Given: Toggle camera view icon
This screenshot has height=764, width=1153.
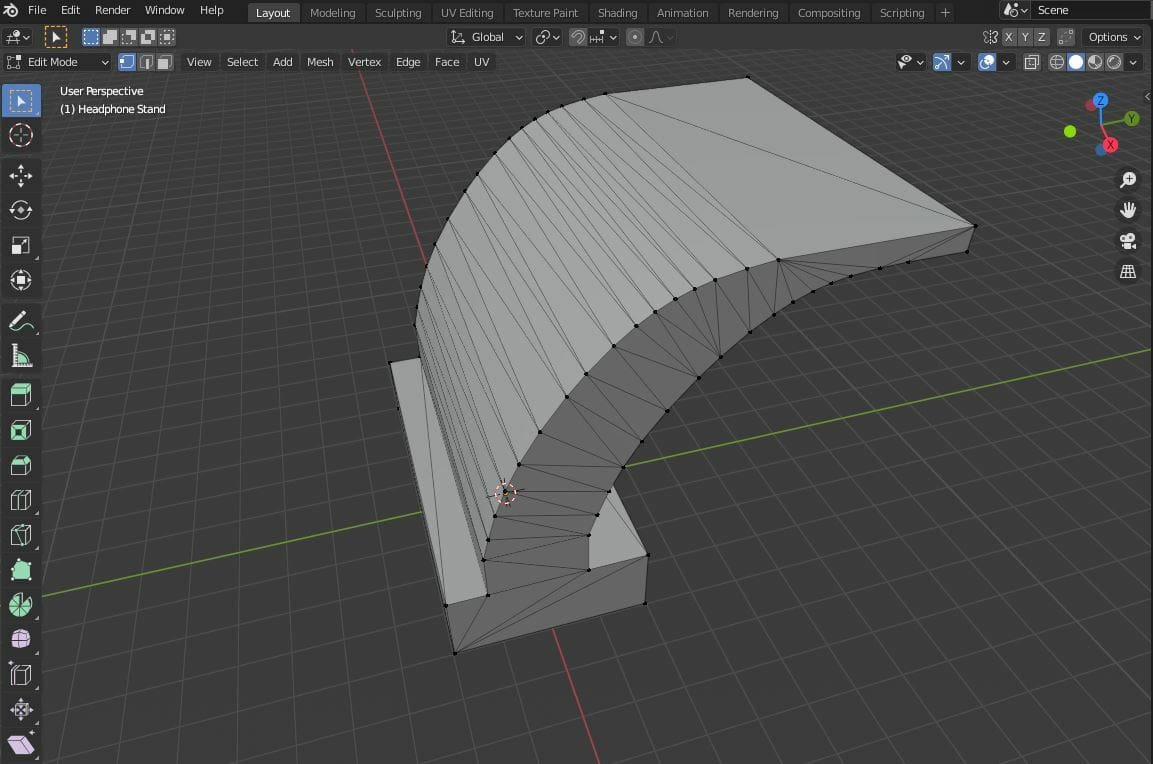Looking at the screenshot, I should tap(1127, 241).
